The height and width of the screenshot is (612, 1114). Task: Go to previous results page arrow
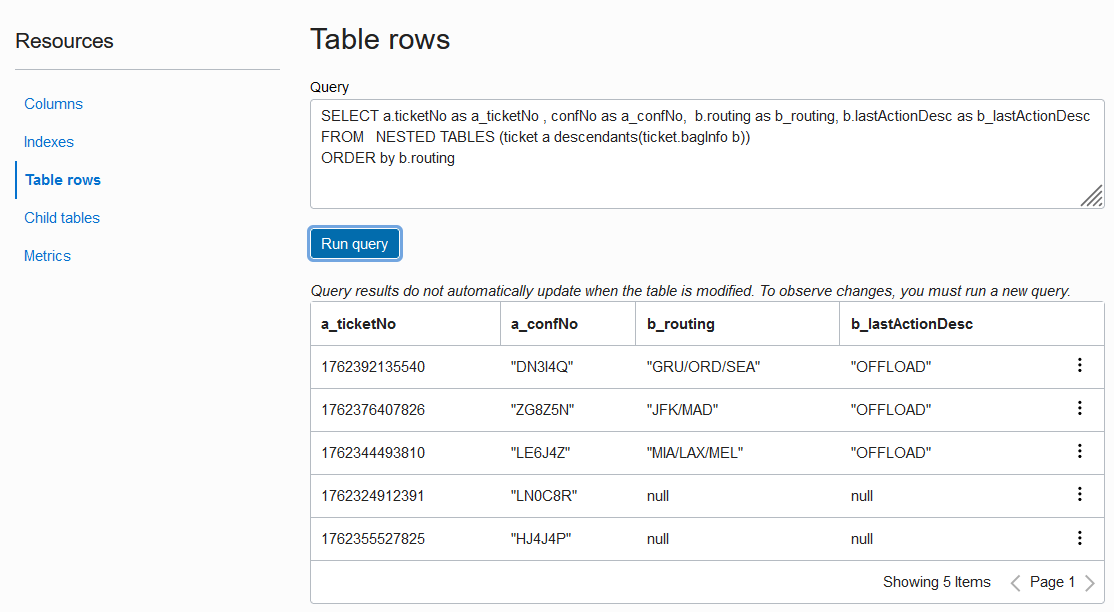1015,583
